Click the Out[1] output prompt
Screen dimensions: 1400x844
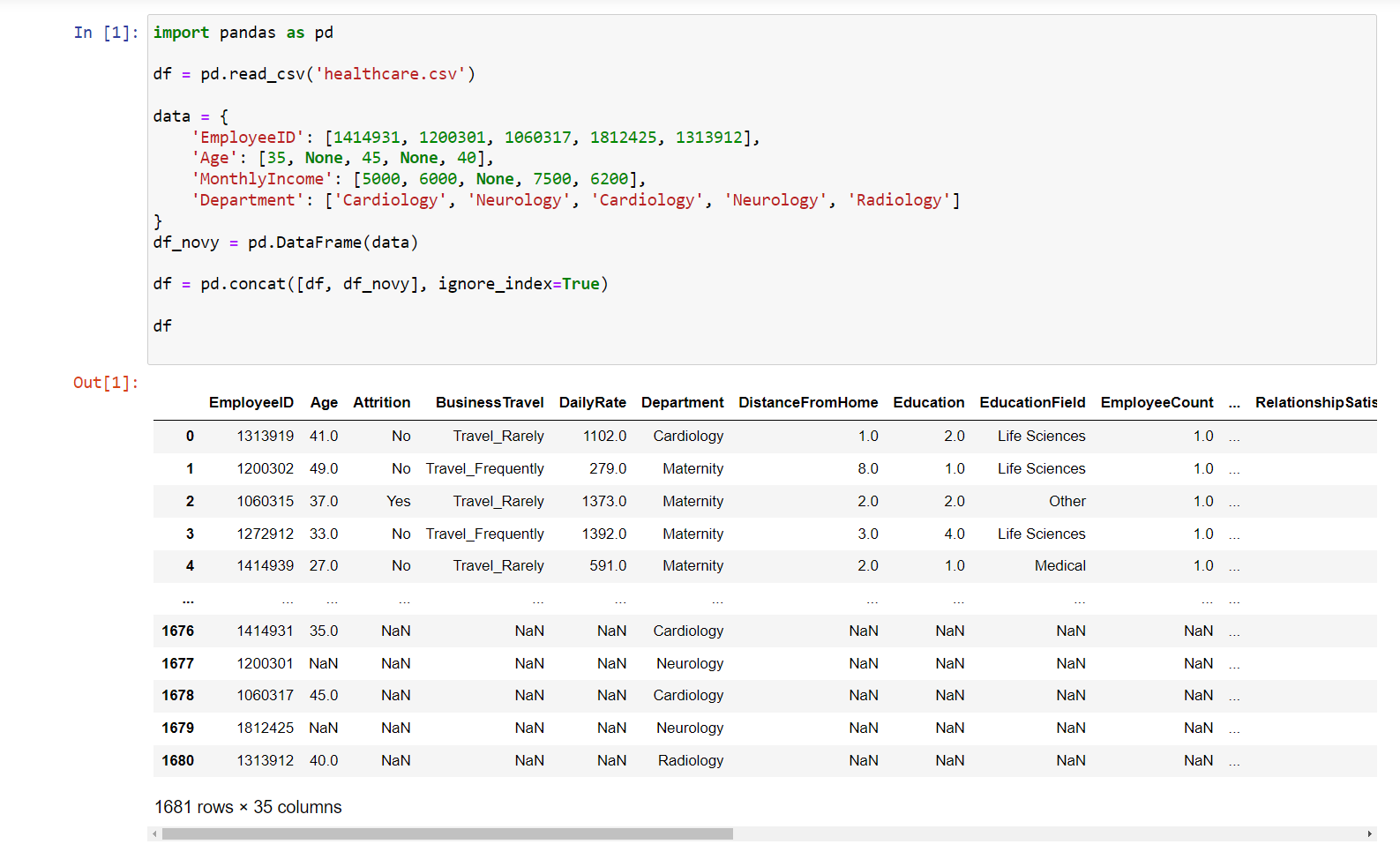coord(106,383)
